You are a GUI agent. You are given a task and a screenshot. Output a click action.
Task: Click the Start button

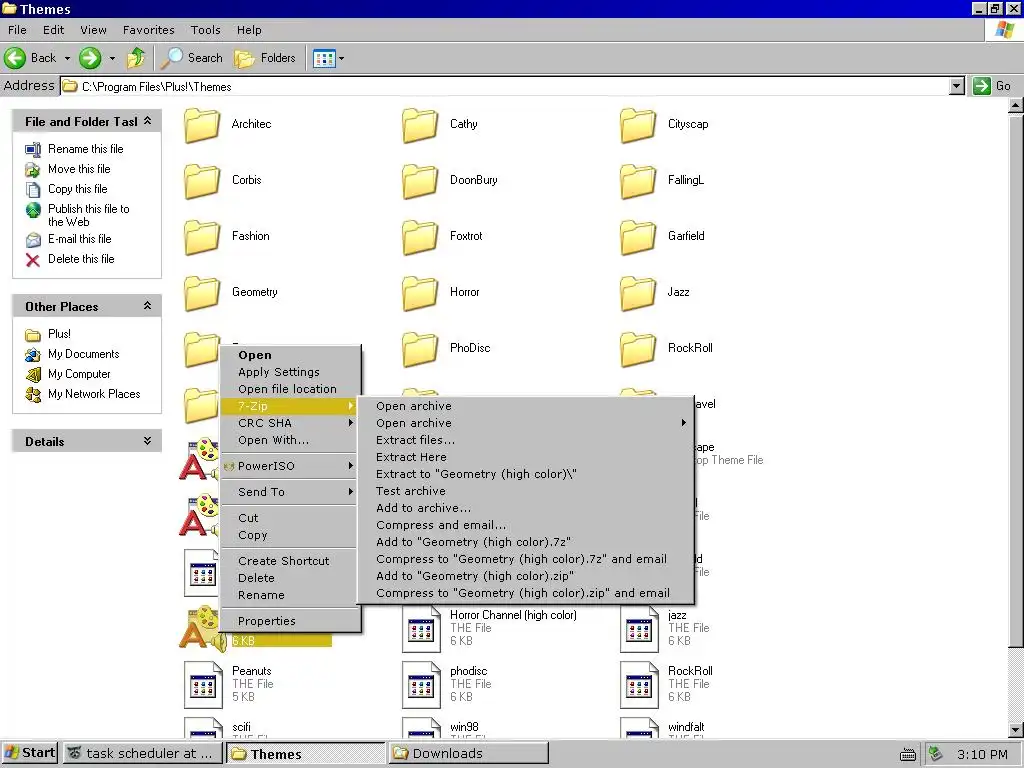(30, 753)
